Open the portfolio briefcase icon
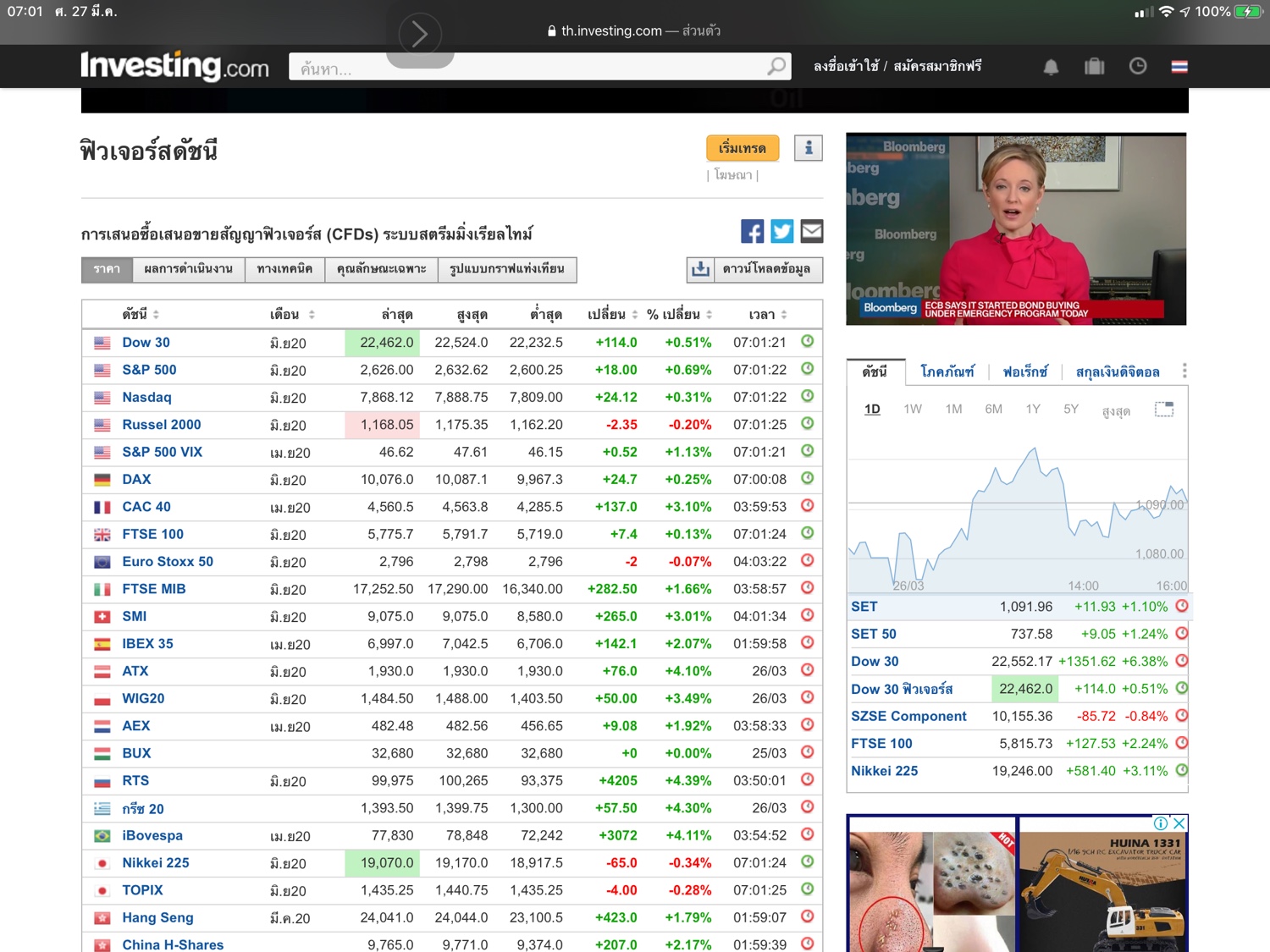The image size is (1270, 952). [1094, 66]
